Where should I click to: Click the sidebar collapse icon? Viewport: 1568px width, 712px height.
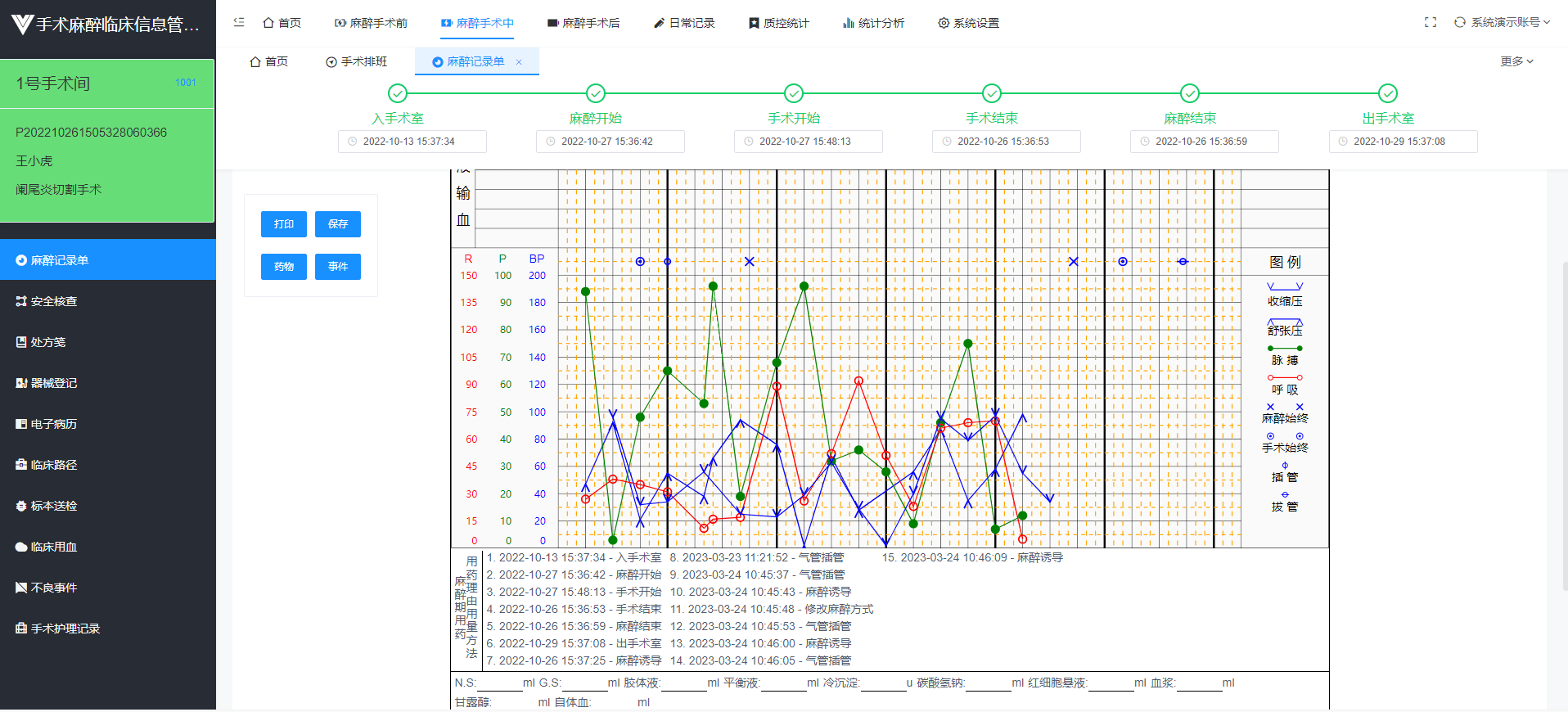tap(239, 22)
